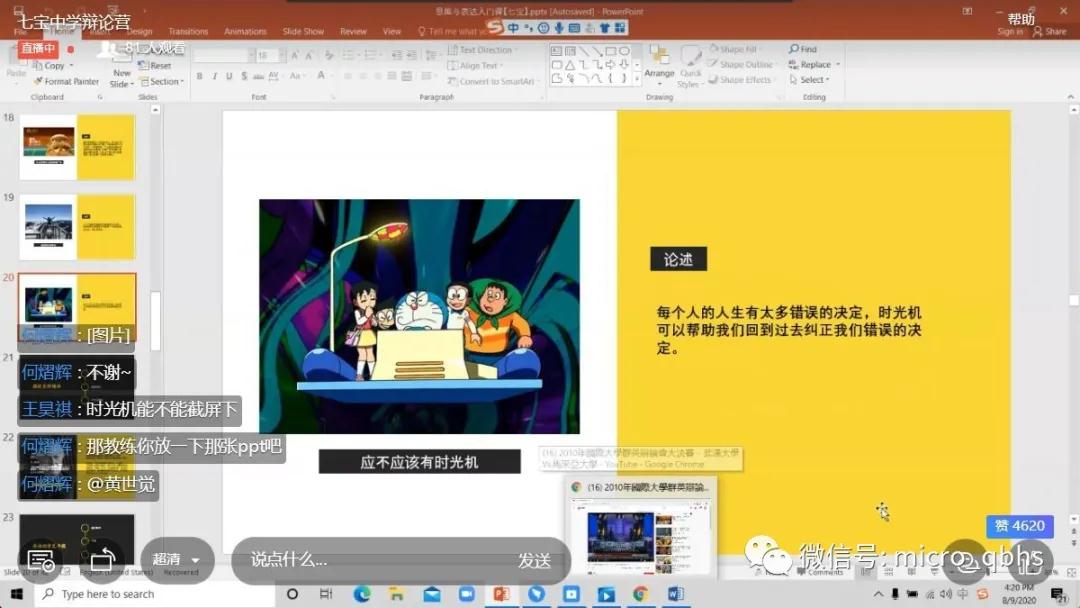Screen dimensions: 1080x608
Task: Click Sign in link
Action: 1010,32
